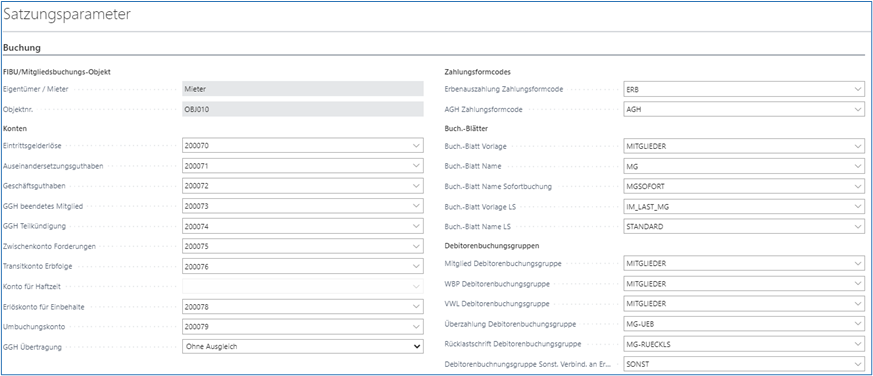Screen dimensions: 873x376
Task: Click the Eigentümer / Mieter field 'Mieter'
Action: (x=303, y=89)
